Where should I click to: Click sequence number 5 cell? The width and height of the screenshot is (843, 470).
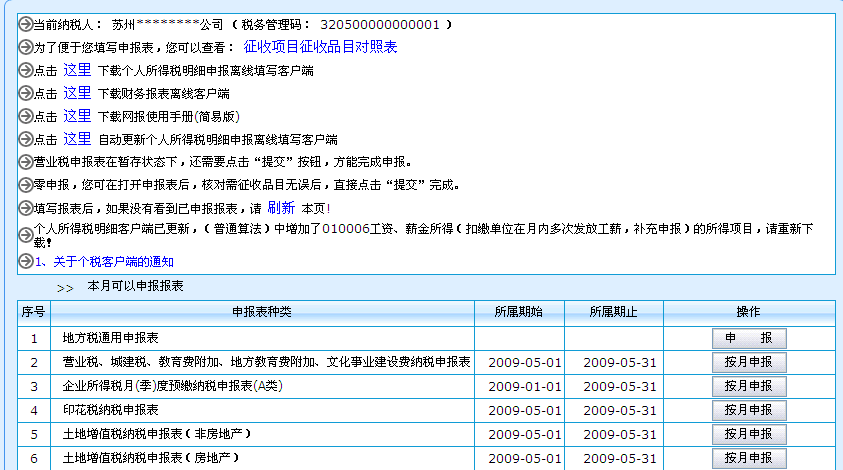pyautogui.click(x=34, y=435)
